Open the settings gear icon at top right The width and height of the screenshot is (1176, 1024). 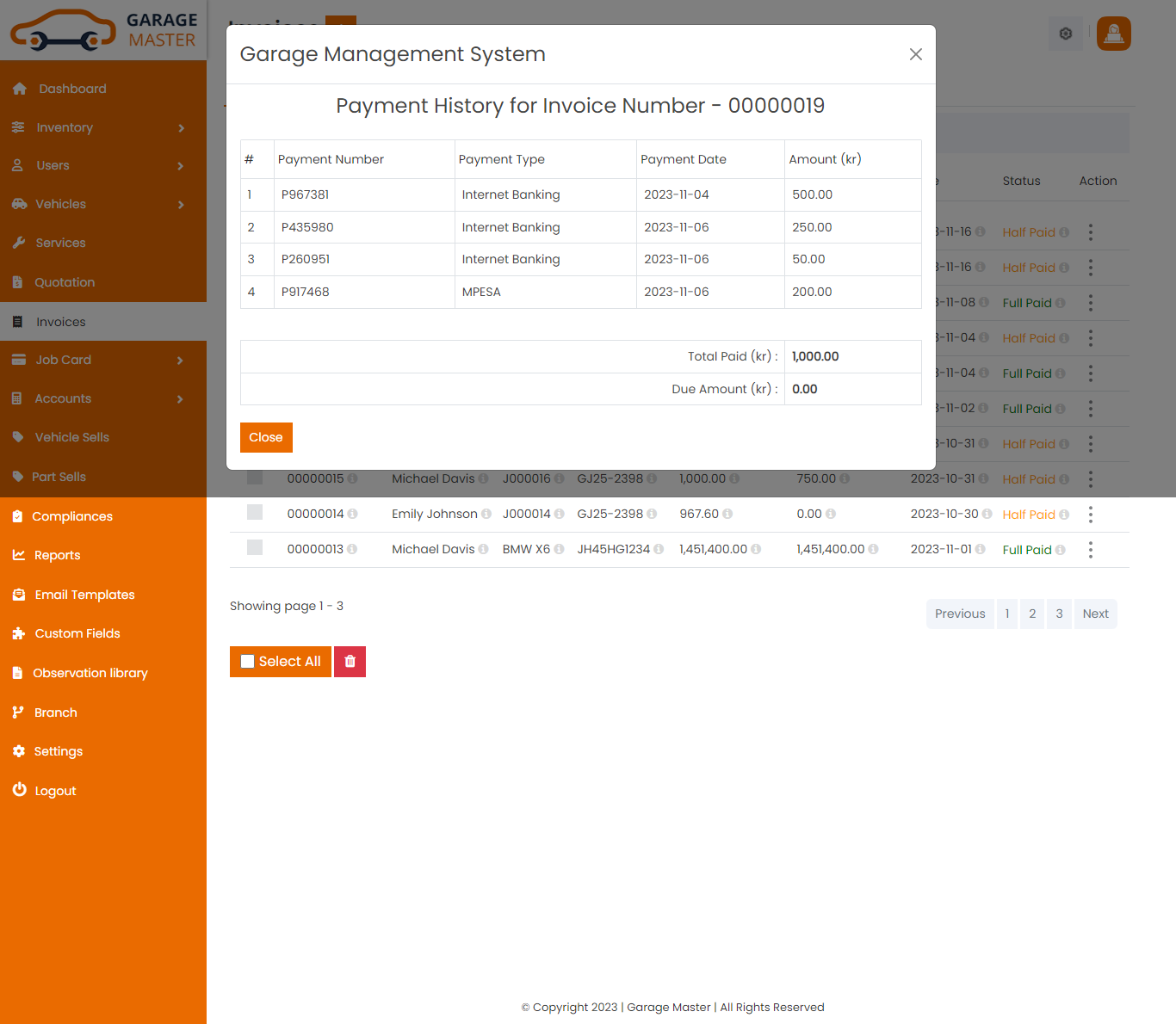pos(1065,34)
